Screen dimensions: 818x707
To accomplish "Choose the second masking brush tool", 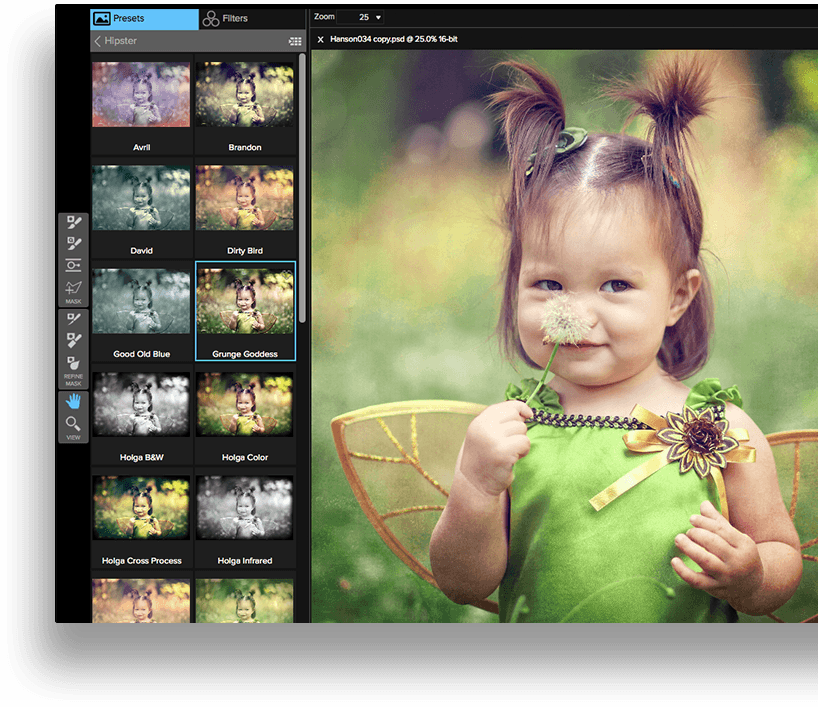I will [x=73, y=243].
